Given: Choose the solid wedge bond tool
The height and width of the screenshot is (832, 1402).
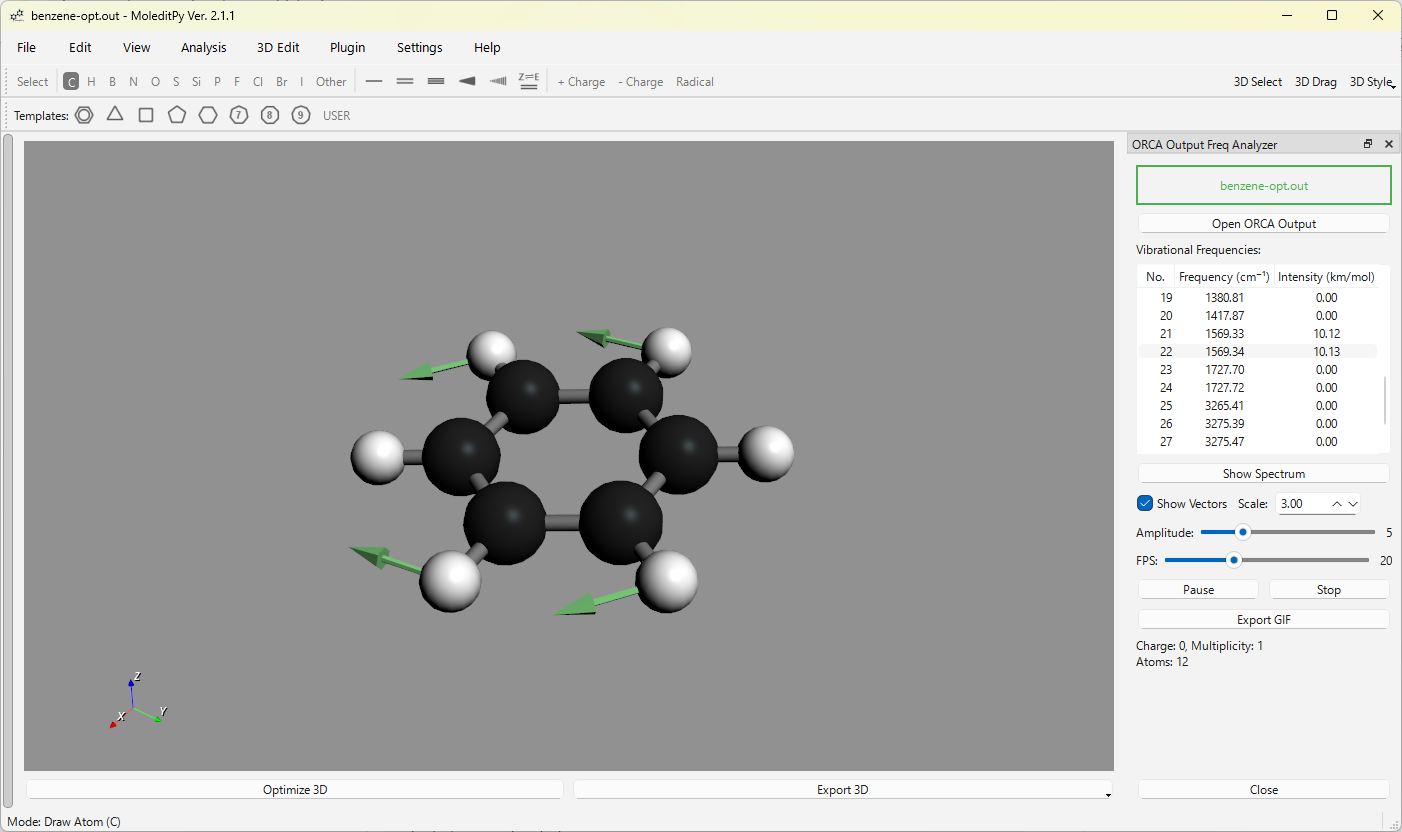Looking at the screenshot, I should pos(467,82).
